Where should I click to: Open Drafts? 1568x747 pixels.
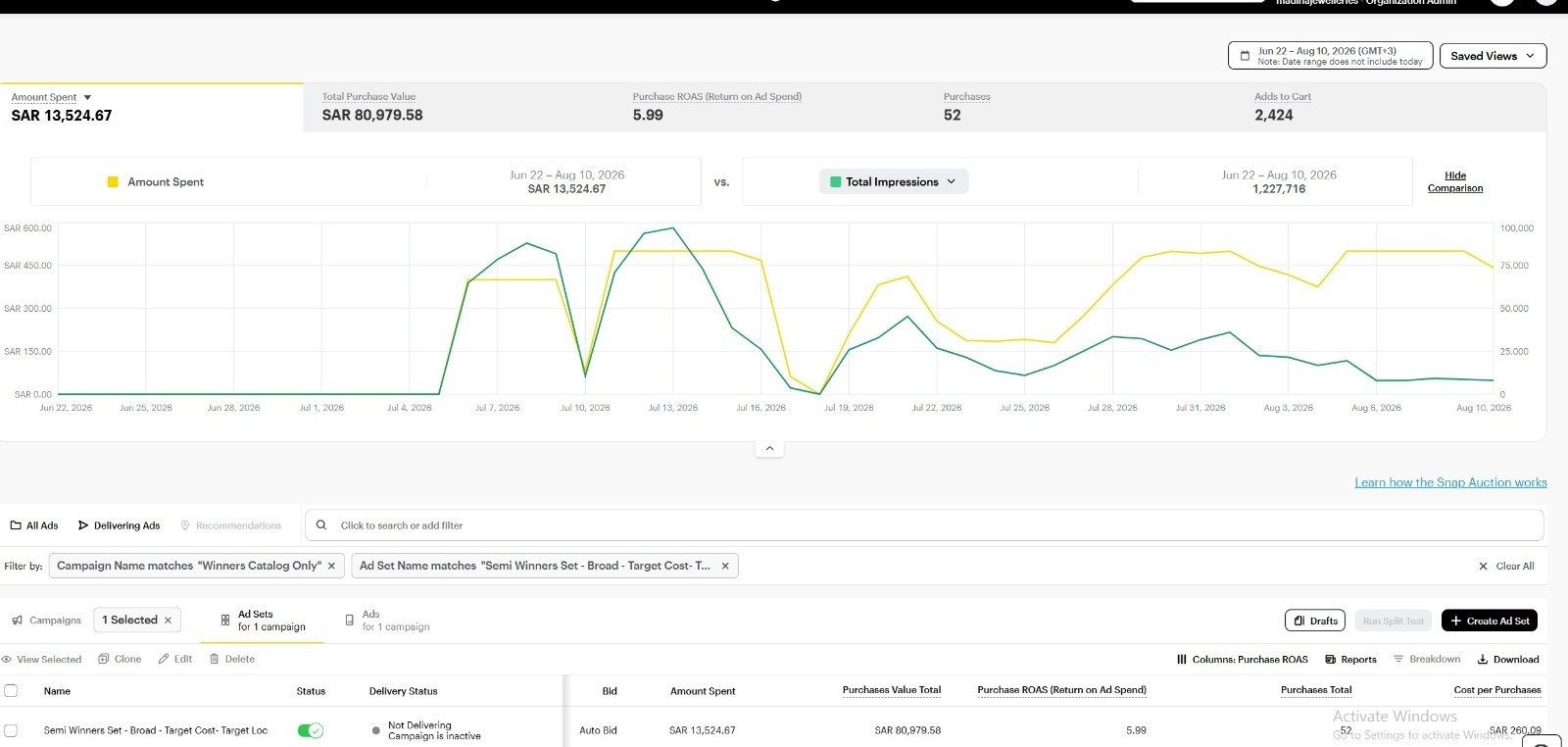1315,621
